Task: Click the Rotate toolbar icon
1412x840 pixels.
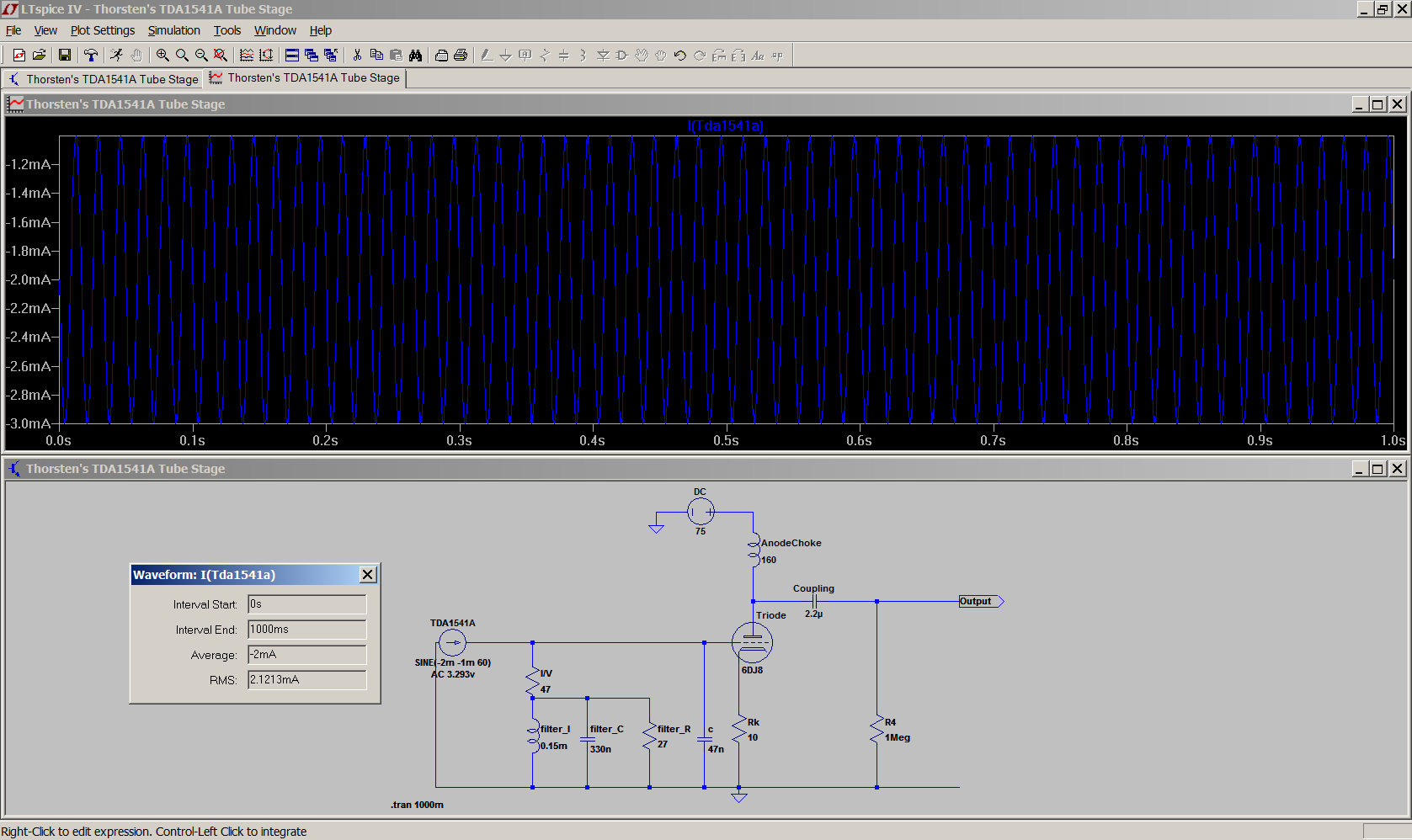Action: [719, 56]
